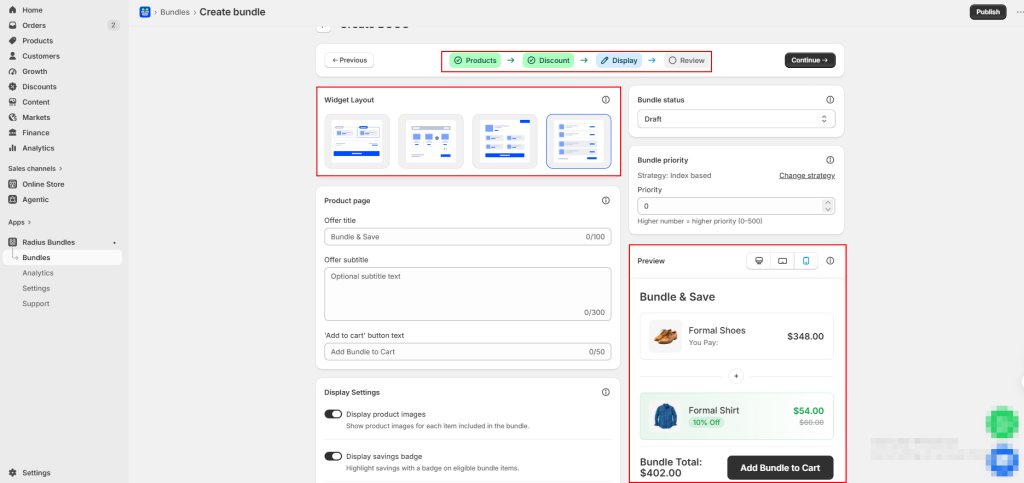Toggle Display product images switch
This screenshot has width=1024, height=483.
click(x=333, y=414)
